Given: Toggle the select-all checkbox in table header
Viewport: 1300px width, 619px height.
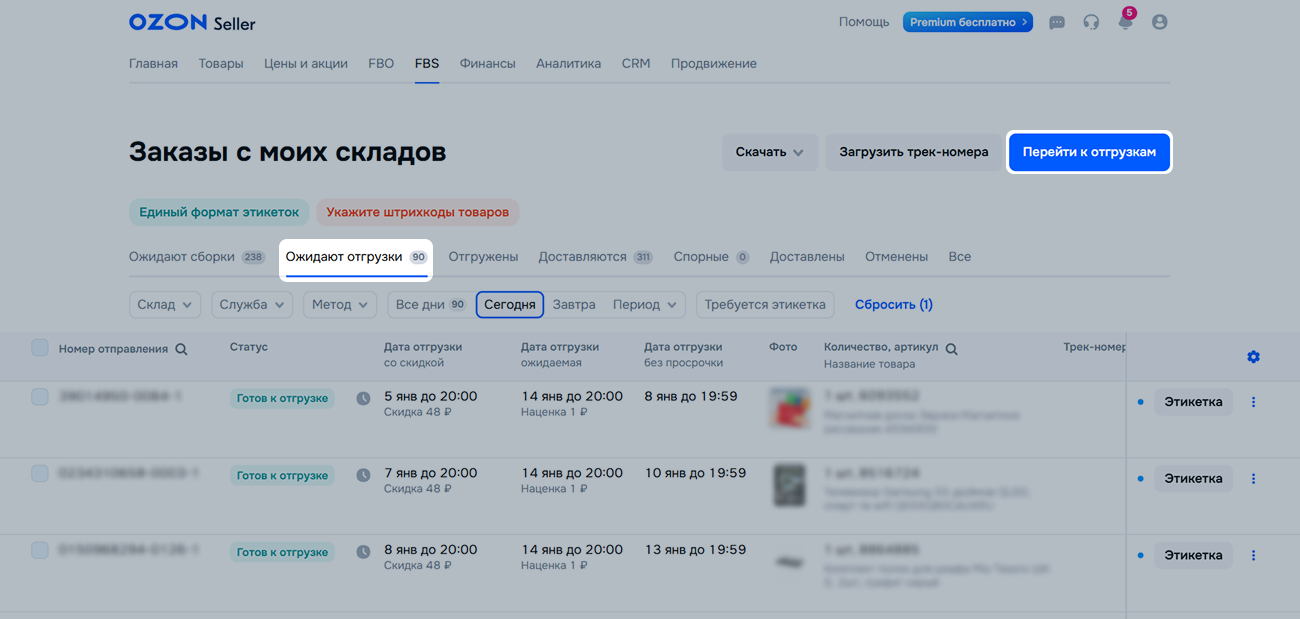Looking at the screenshot, I should (x=40, y=348).
